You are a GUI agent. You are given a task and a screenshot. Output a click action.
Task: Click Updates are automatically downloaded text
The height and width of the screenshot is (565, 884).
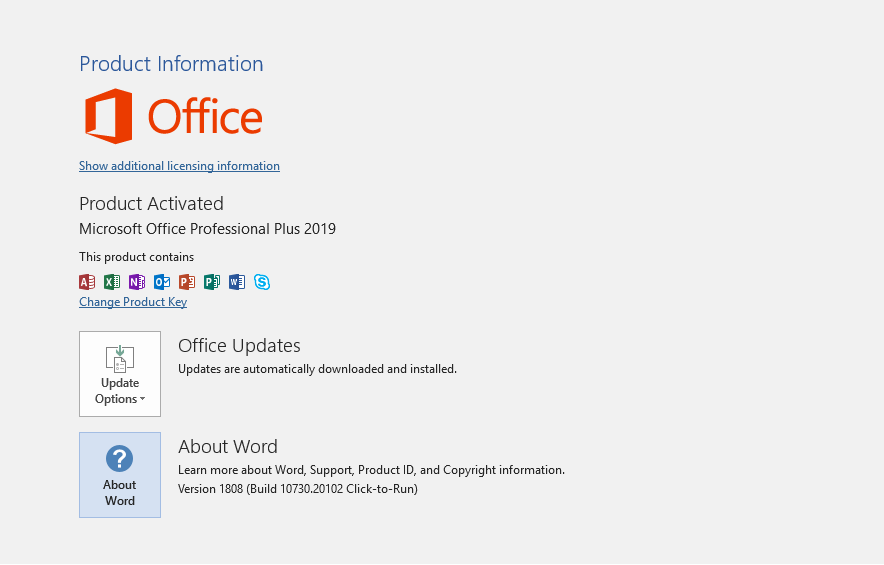click(317, 369)
